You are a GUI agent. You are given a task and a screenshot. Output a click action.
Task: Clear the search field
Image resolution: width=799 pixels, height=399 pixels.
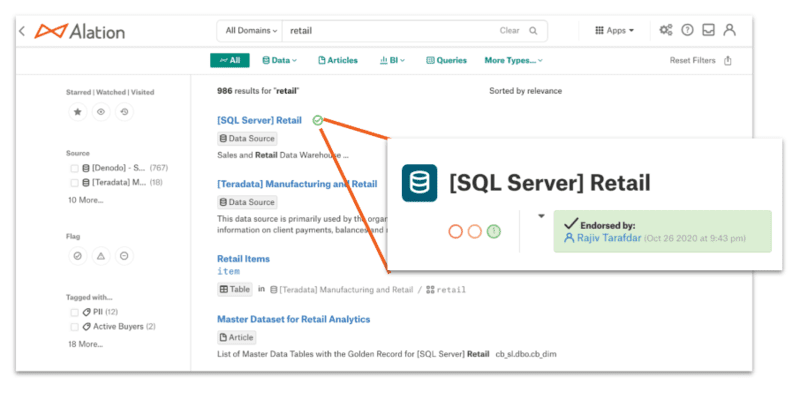[509, 31]
